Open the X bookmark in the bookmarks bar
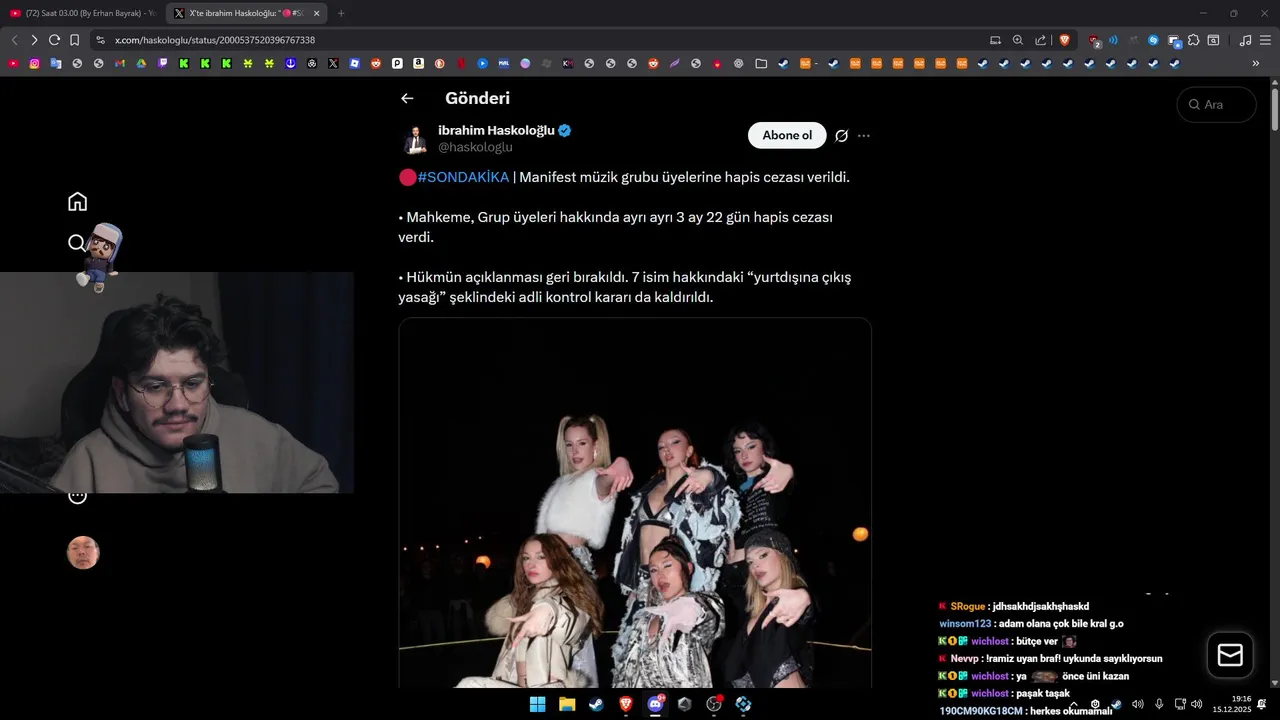Image resolution: width=1280 pixels, height=720 pixels. tap(333, 63)
